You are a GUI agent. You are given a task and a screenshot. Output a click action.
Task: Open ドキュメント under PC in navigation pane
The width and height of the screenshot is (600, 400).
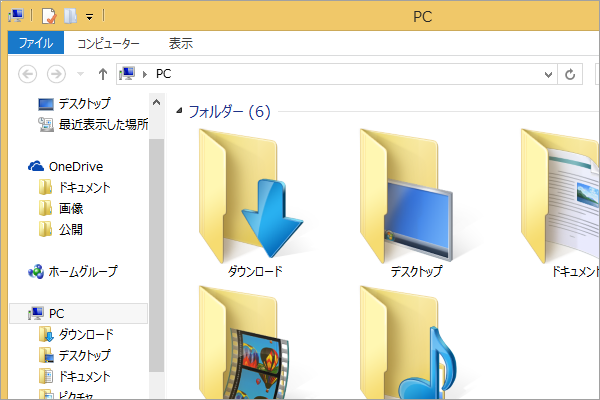(74, 376)
